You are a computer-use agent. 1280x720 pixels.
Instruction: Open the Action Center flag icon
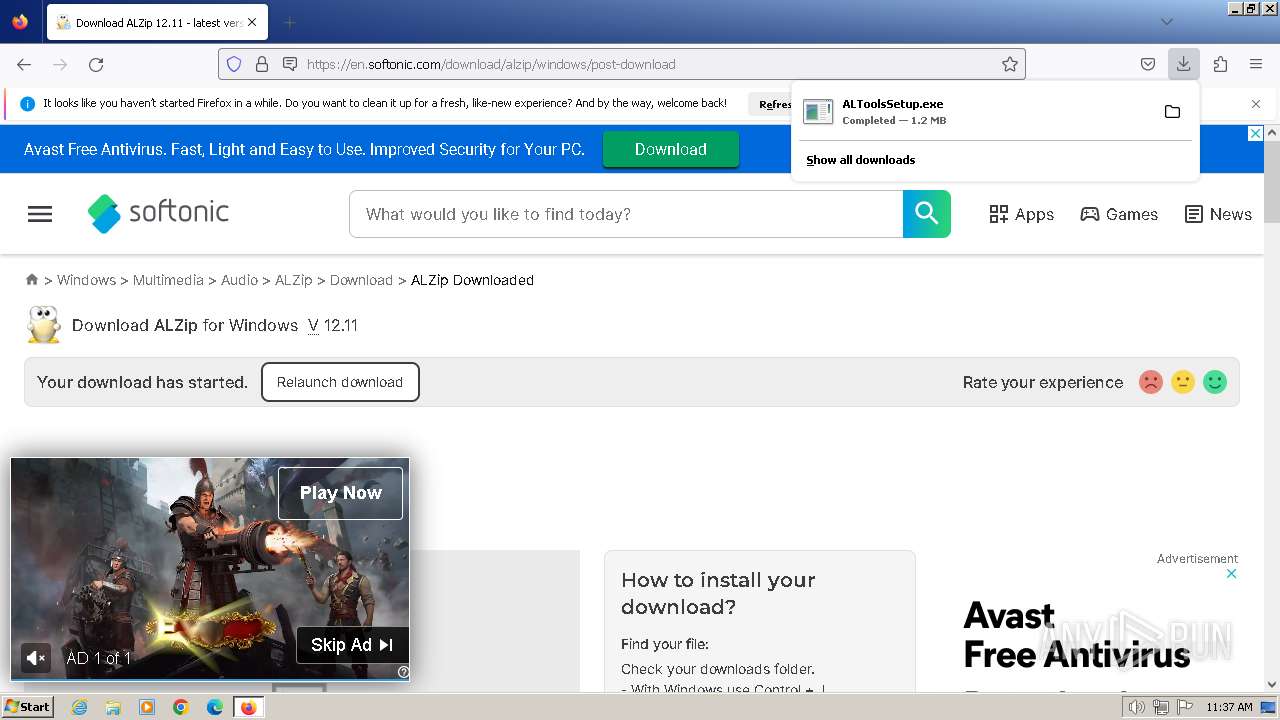coord(1184,707)
